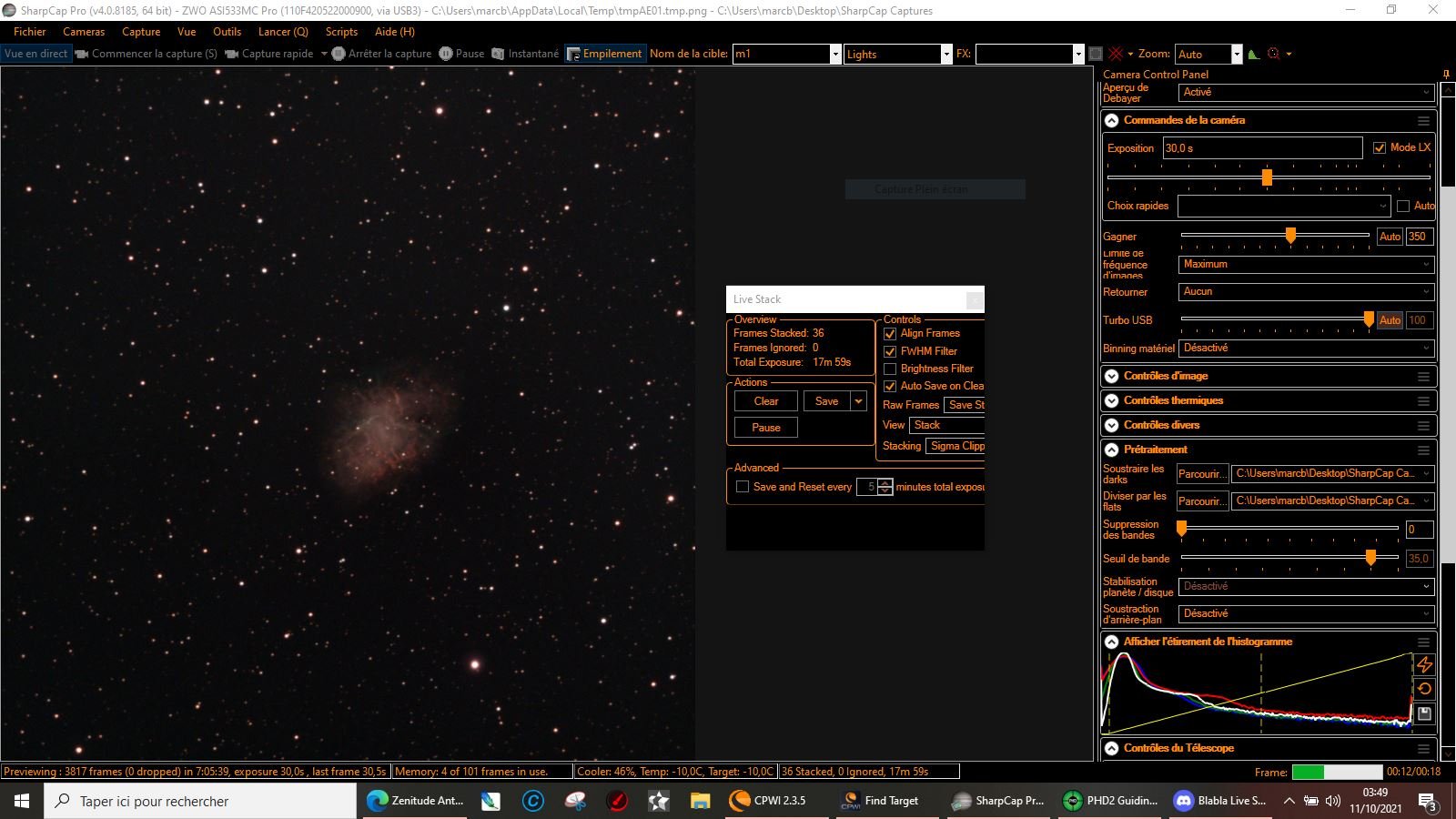
Task: Enable the Brightness Filter checkbox
Action: pos(890,369)
